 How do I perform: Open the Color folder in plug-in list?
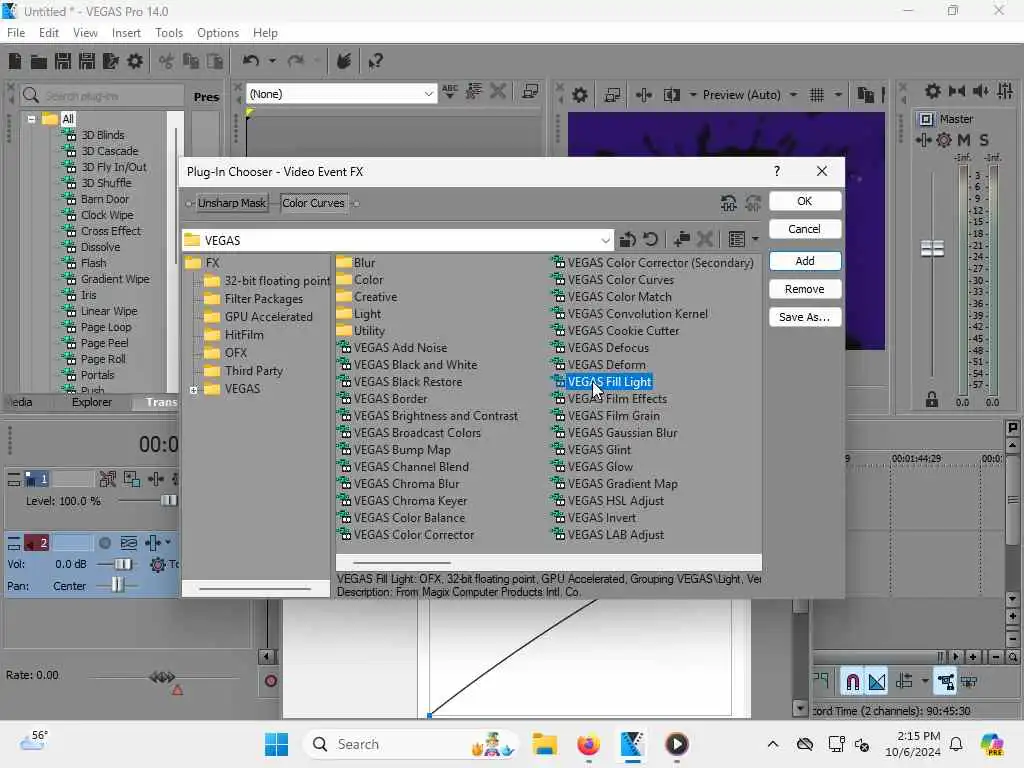click(368, 280)
